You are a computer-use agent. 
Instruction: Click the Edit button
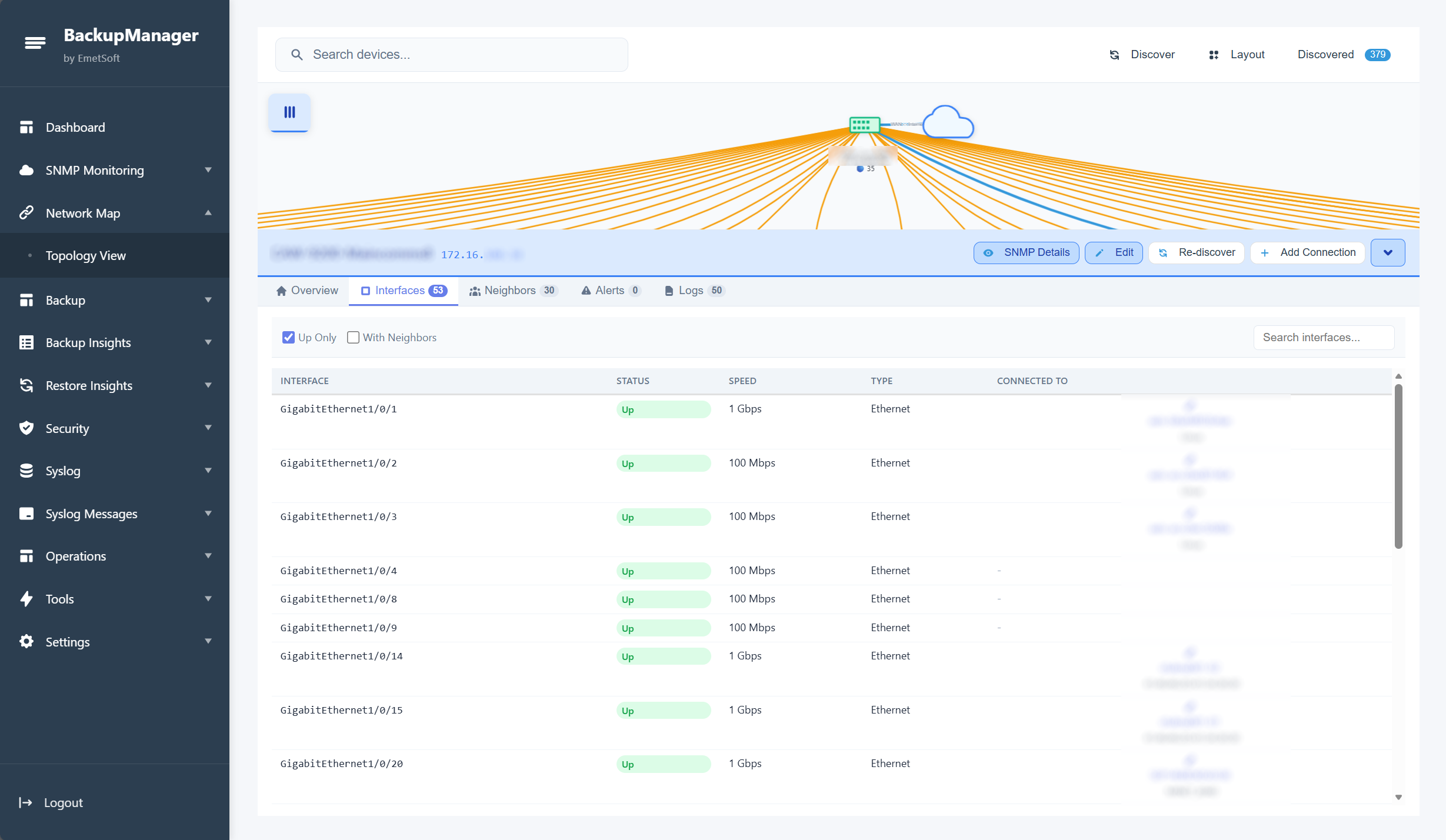point(1114,253)
